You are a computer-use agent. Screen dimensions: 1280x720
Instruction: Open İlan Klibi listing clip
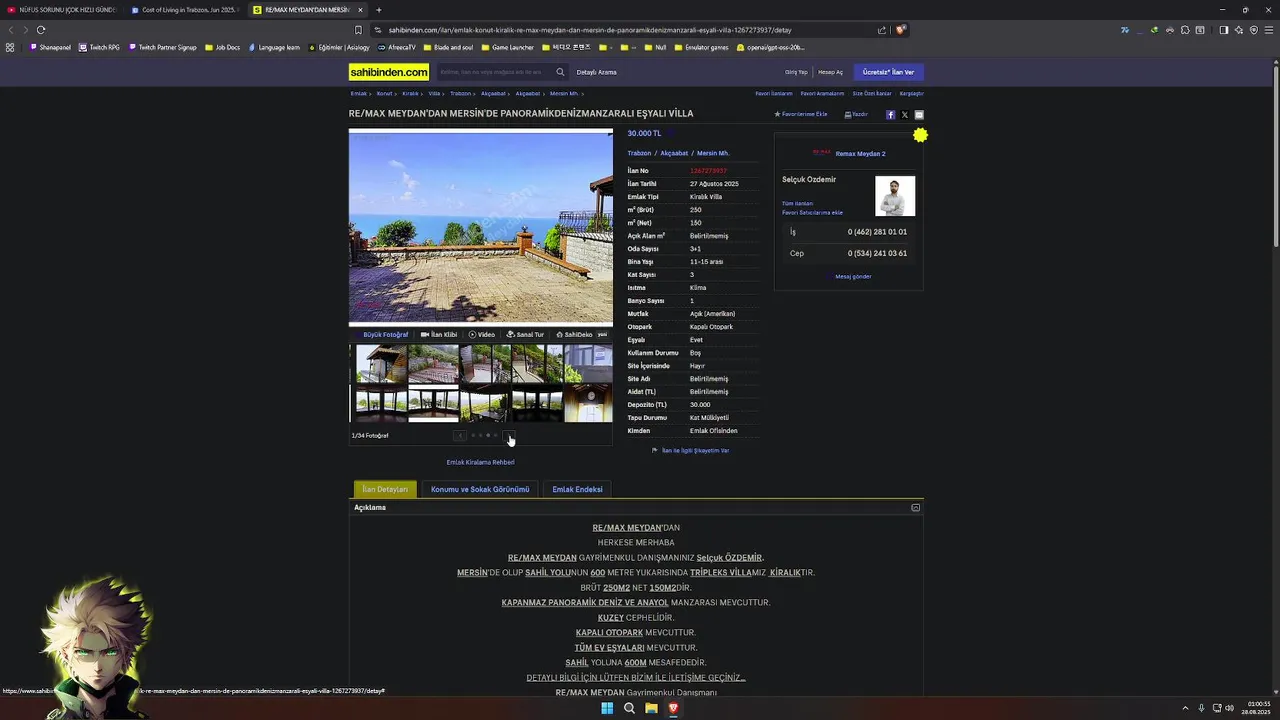(x=439, y=335)
